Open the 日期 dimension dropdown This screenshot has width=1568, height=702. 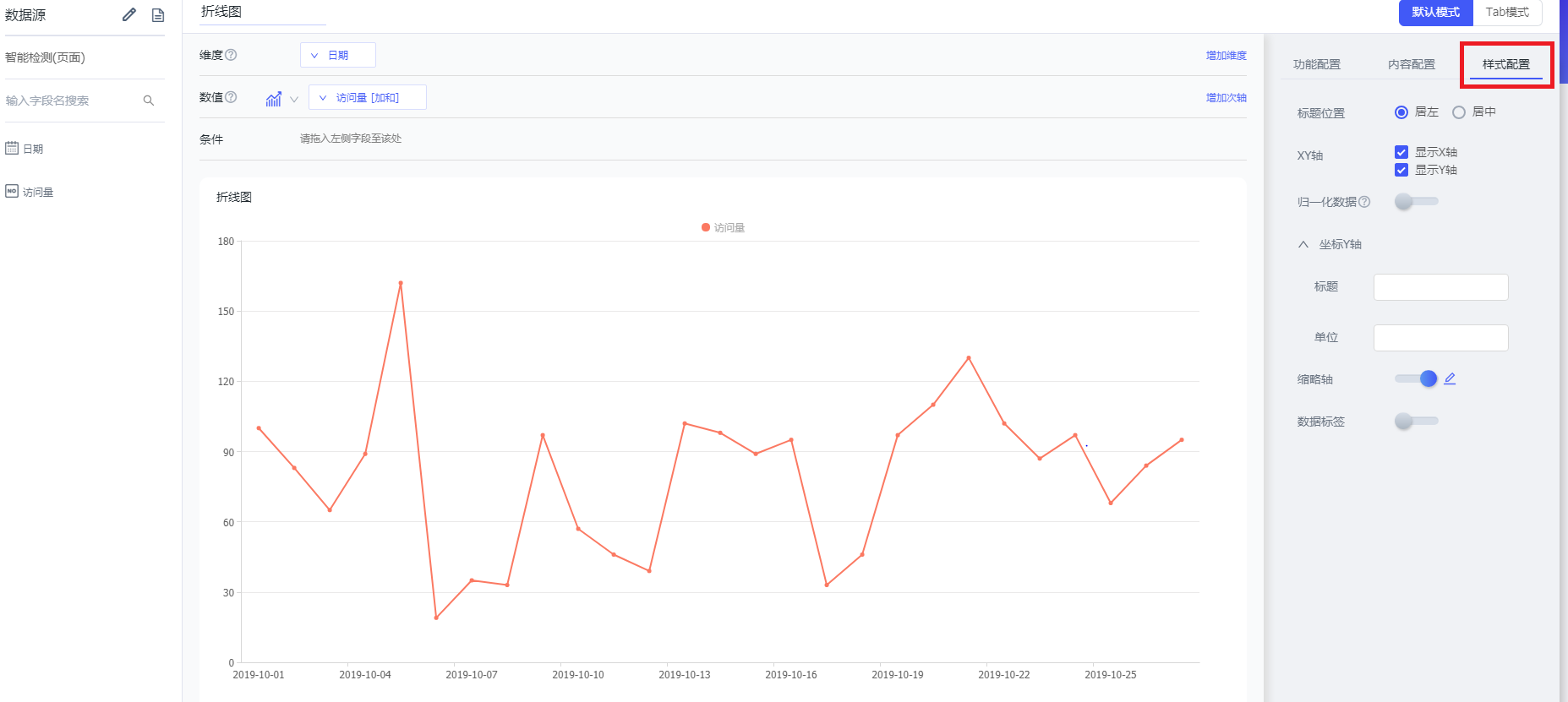337,55
